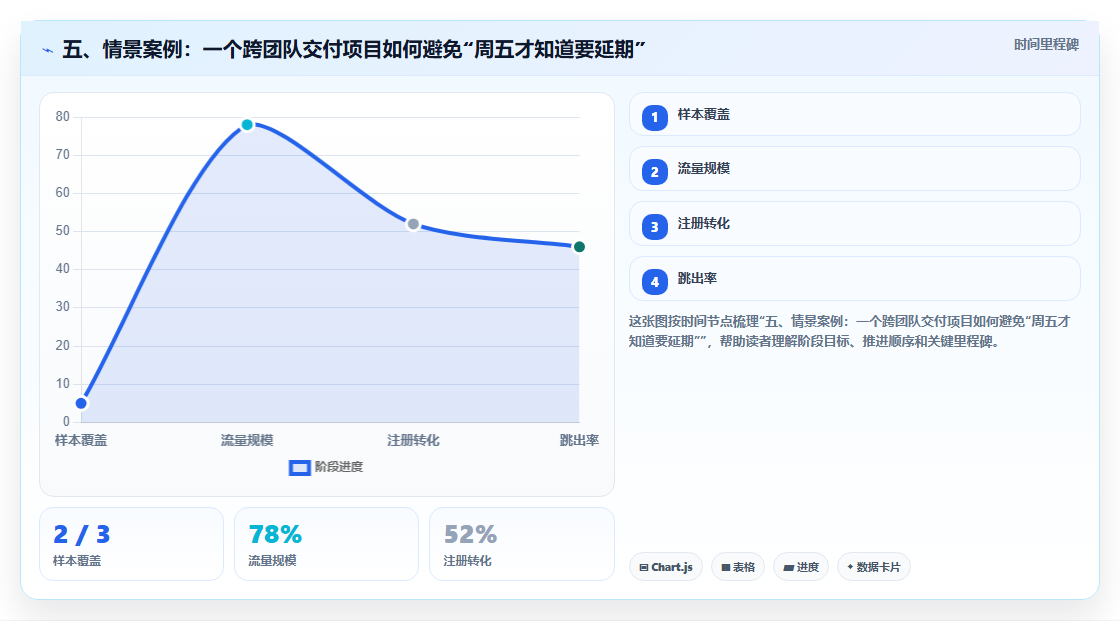Click the section title 五、情景案例

click(354, 50)
